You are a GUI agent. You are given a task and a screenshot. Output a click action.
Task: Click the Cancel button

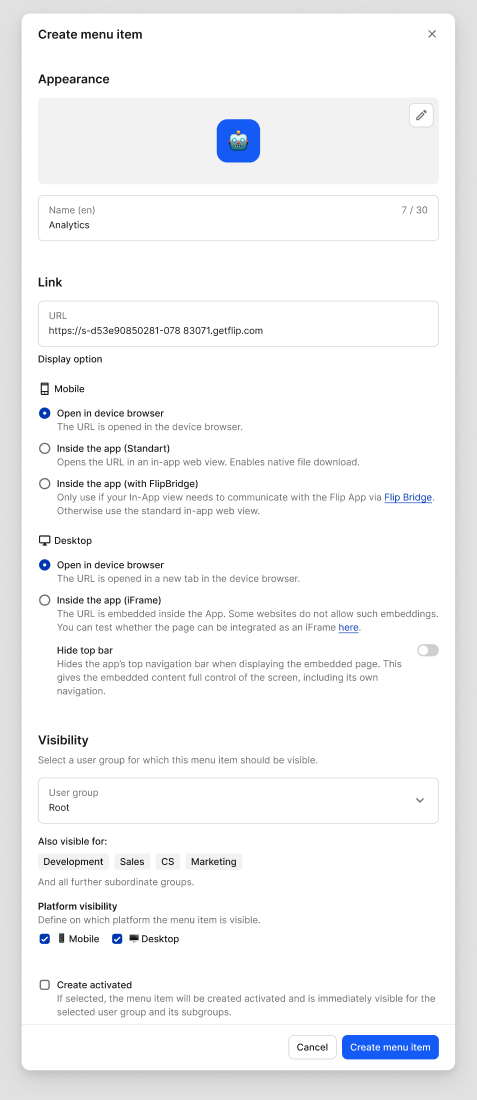[312, 1047]
